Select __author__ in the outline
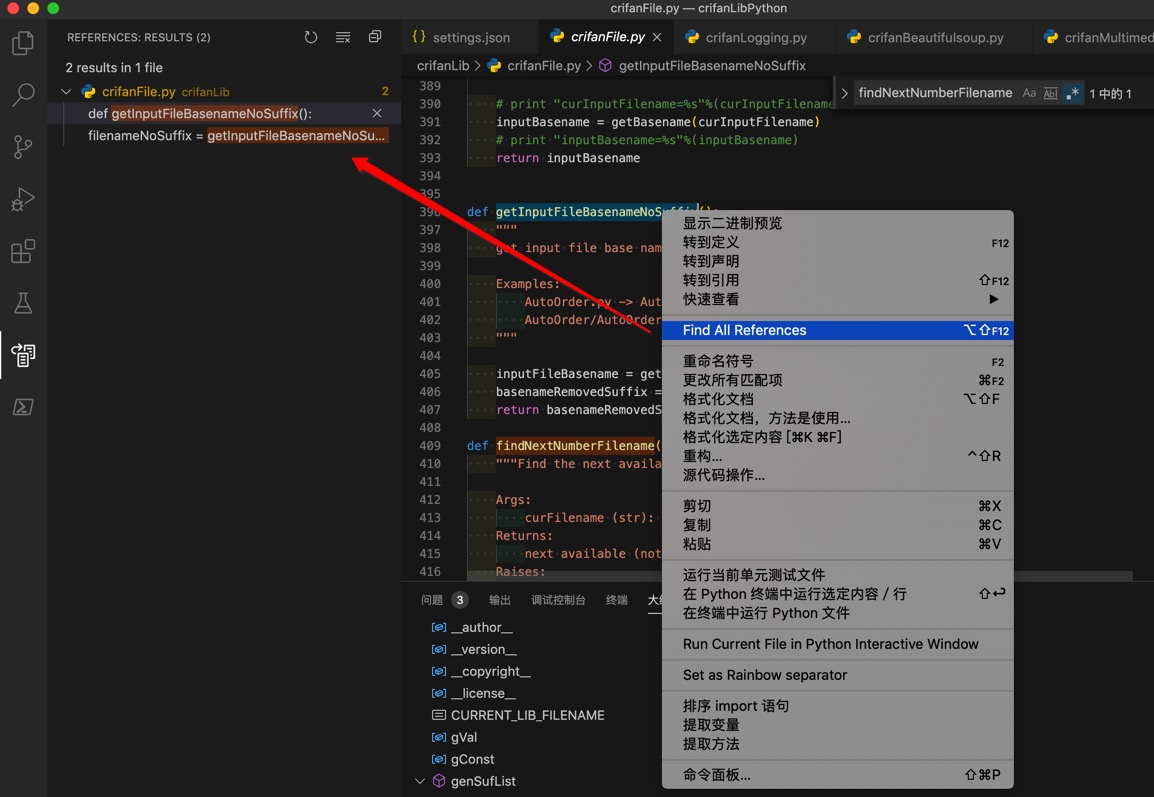The height and width of the screenshot is (797, 1154). pyautogui.click(x=481, y=627)
